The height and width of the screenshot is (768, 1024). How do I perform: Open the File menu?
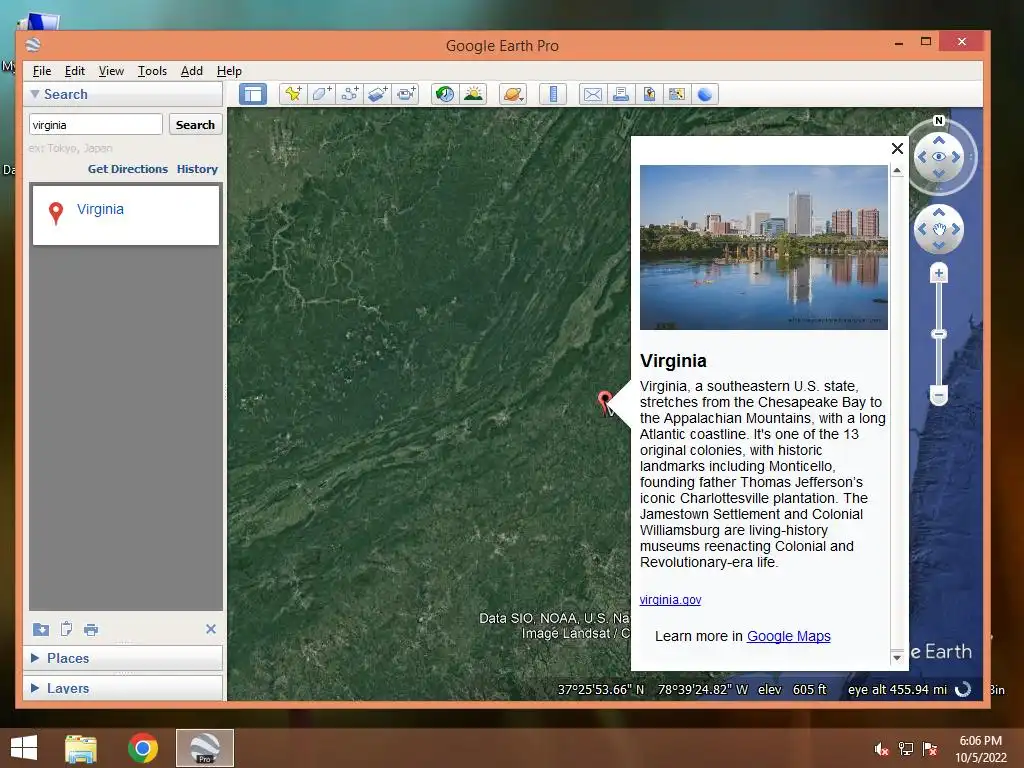[42, 71]
